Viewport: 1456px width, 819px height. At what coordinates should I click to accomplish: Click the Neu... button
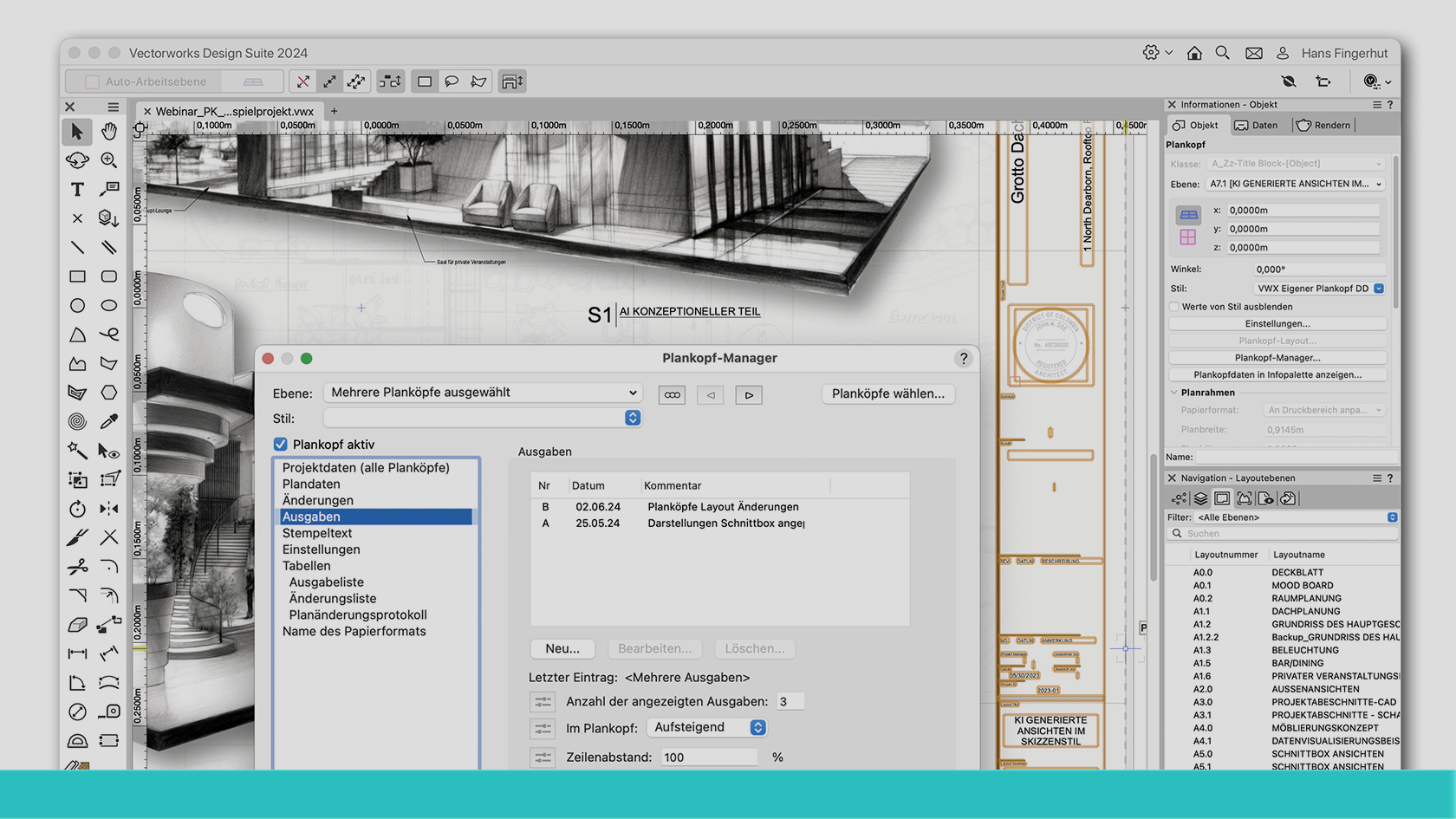(562, 648)
